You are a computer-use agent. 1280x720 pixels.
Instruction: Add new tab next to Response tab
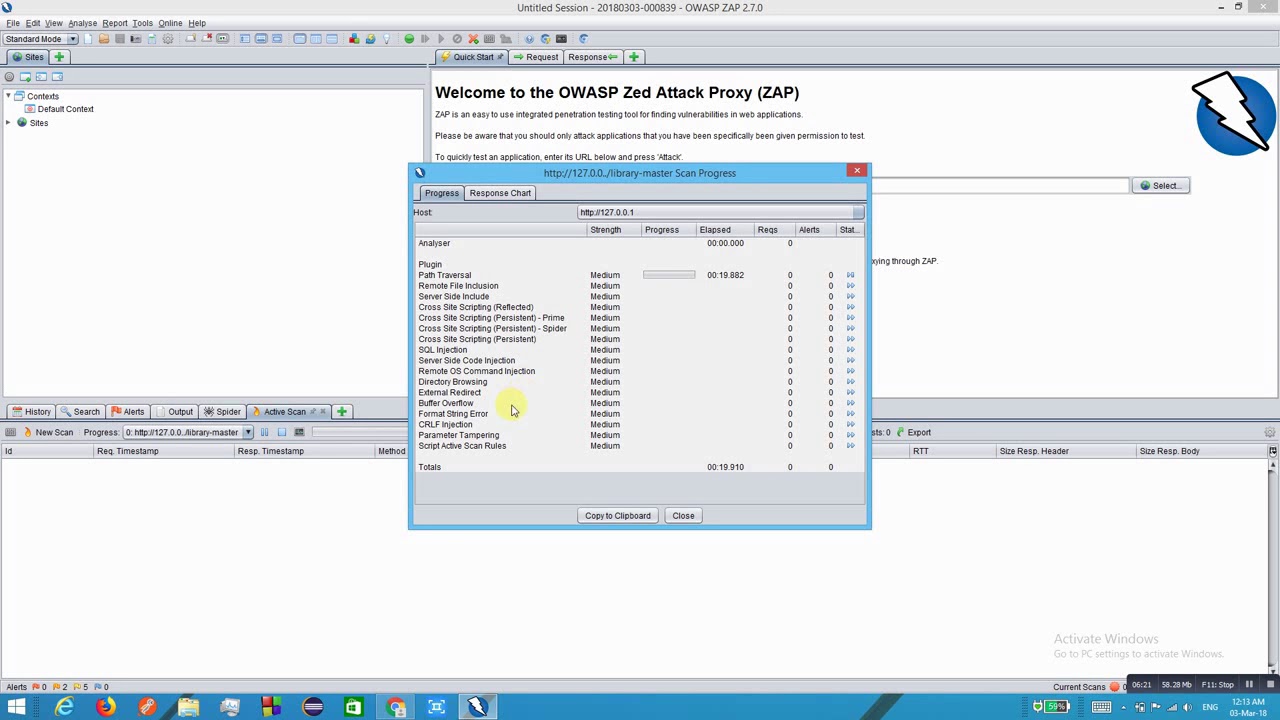[x=634, y=57]
